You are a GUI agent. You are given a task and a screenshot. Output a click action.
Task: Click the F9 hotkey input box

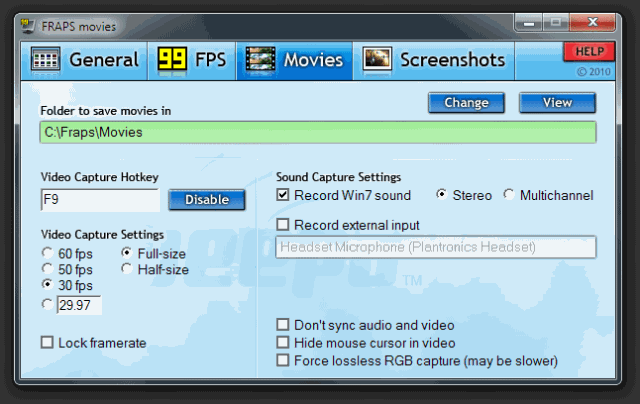100,200
